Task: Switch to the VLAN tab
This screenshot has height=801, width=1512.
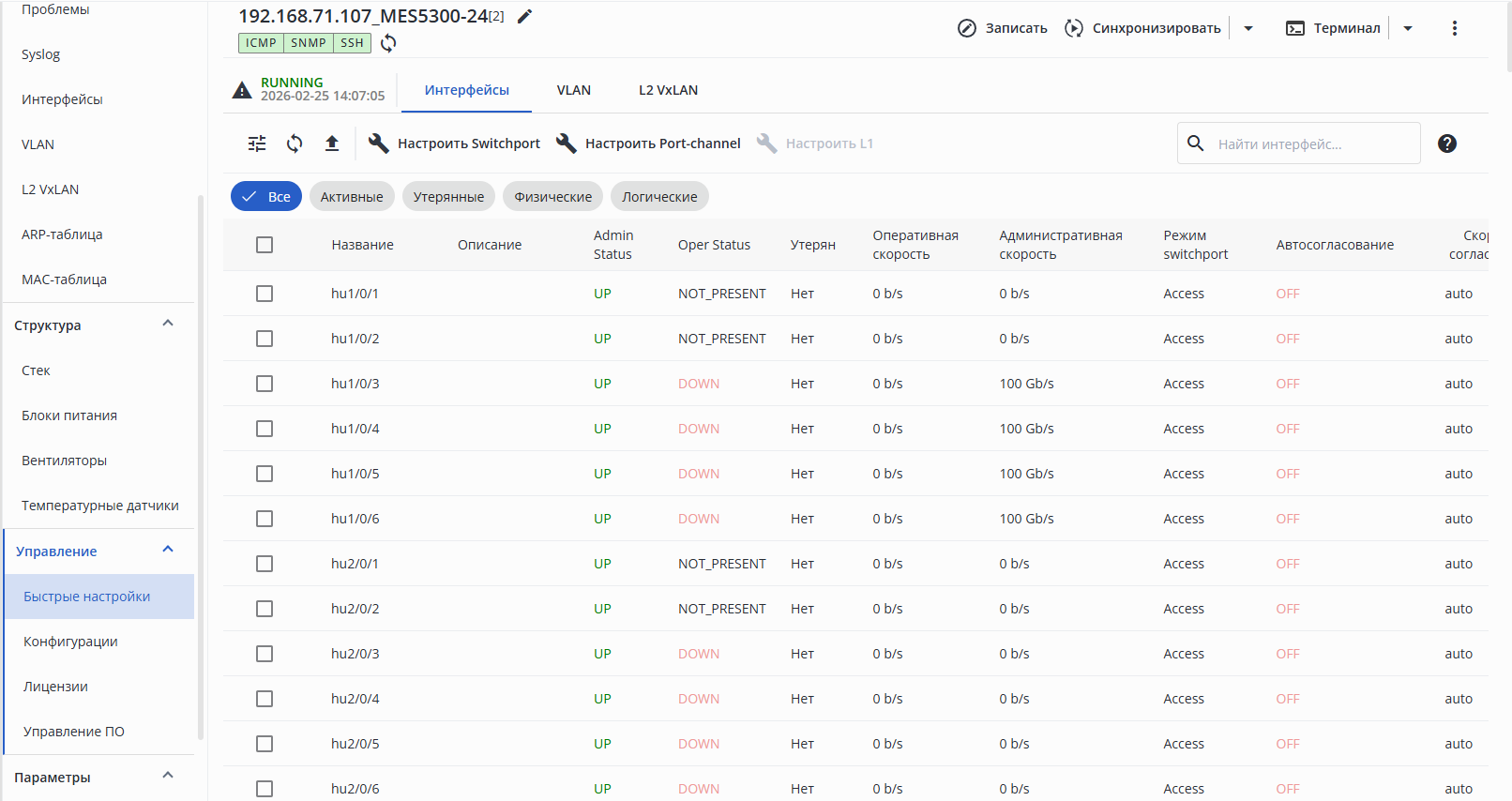Action: click(x=574, y=90)
